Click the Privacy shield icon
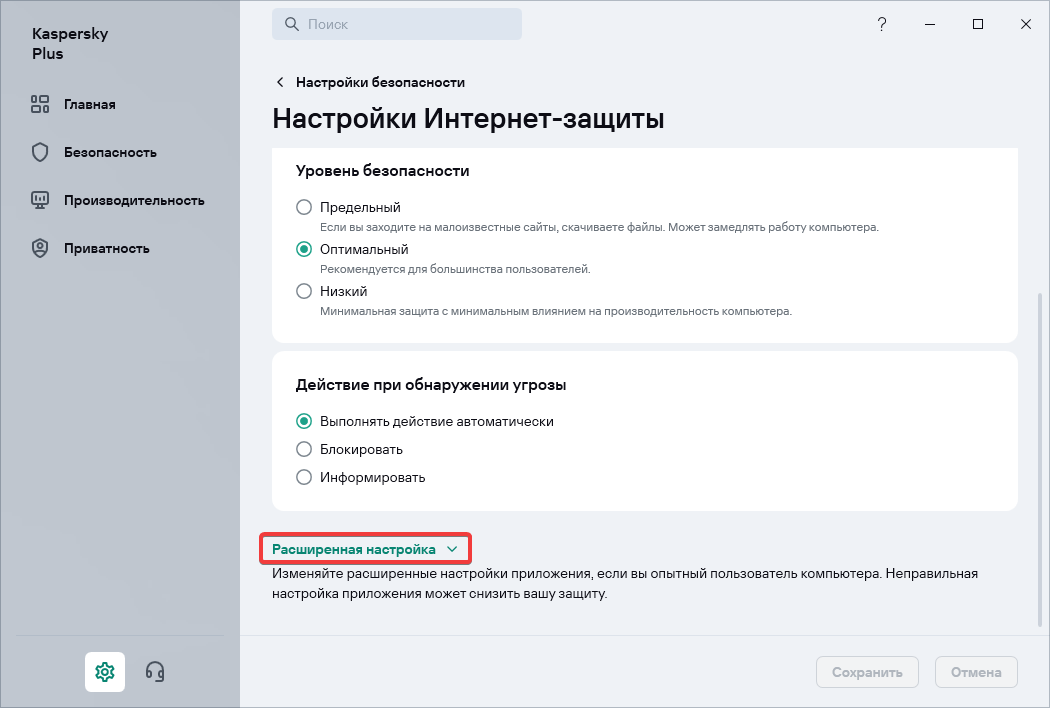The image size is (1050, 708). [40, 248]
